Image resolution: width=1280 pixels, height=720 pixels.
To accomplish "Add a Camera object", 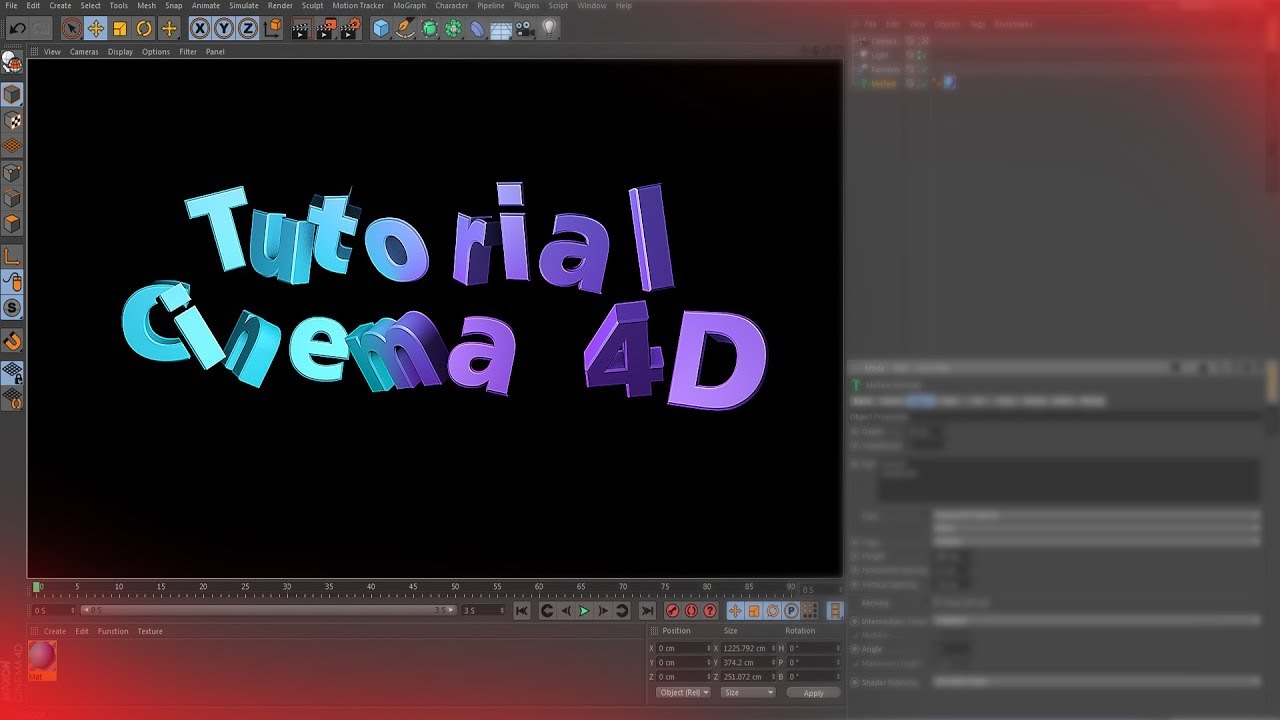I will click(x=525, y=28).
